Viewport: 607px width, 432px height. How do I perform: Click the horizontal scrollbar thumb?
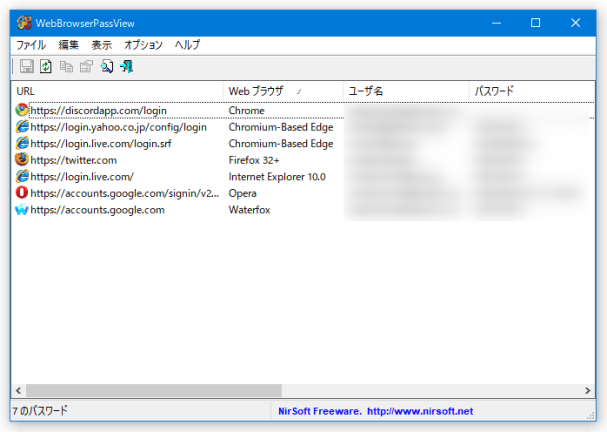pyautogui.click(x=154, y=390)
